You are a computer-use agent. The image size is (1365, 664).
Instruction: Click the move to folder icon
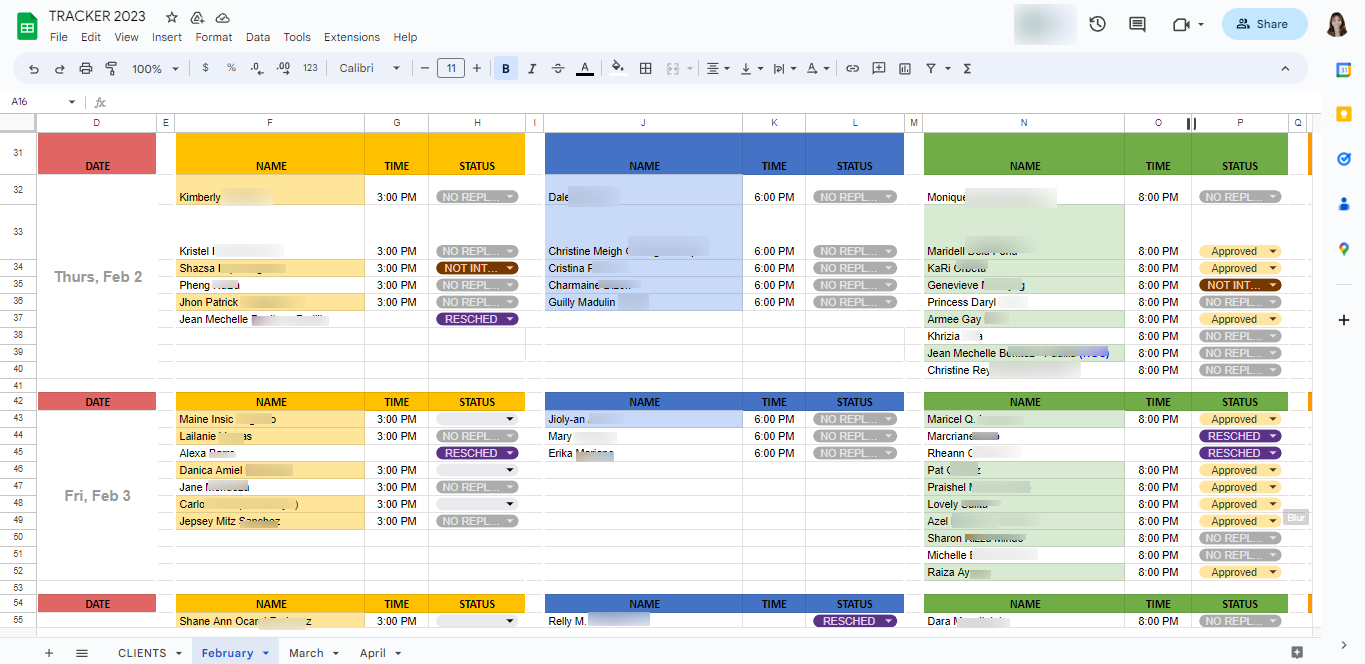click(x=197, y=17)
